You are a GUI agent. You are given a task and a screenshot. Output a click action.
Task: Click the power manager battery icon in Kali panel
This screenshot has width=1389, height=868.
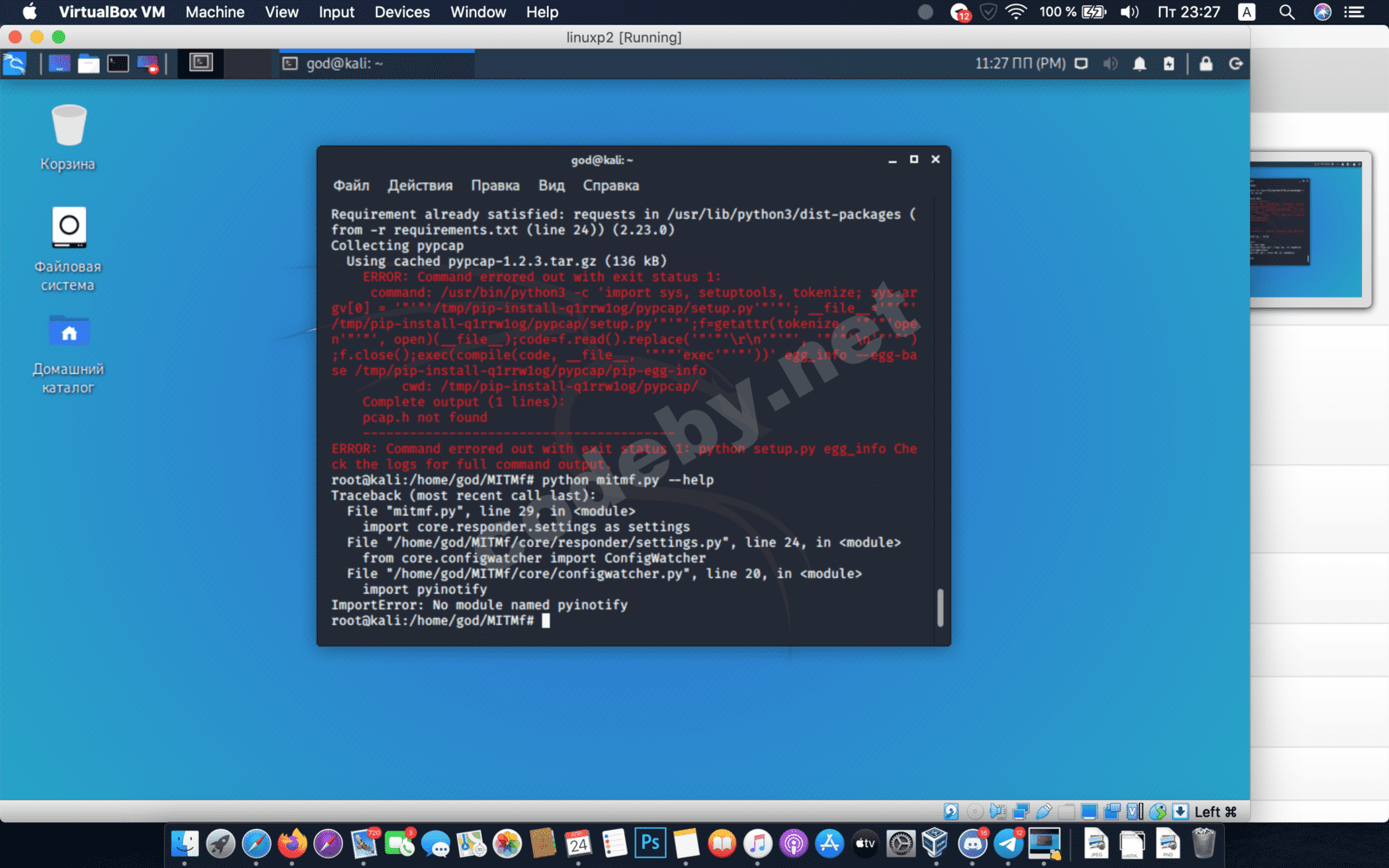point(1169,63)
